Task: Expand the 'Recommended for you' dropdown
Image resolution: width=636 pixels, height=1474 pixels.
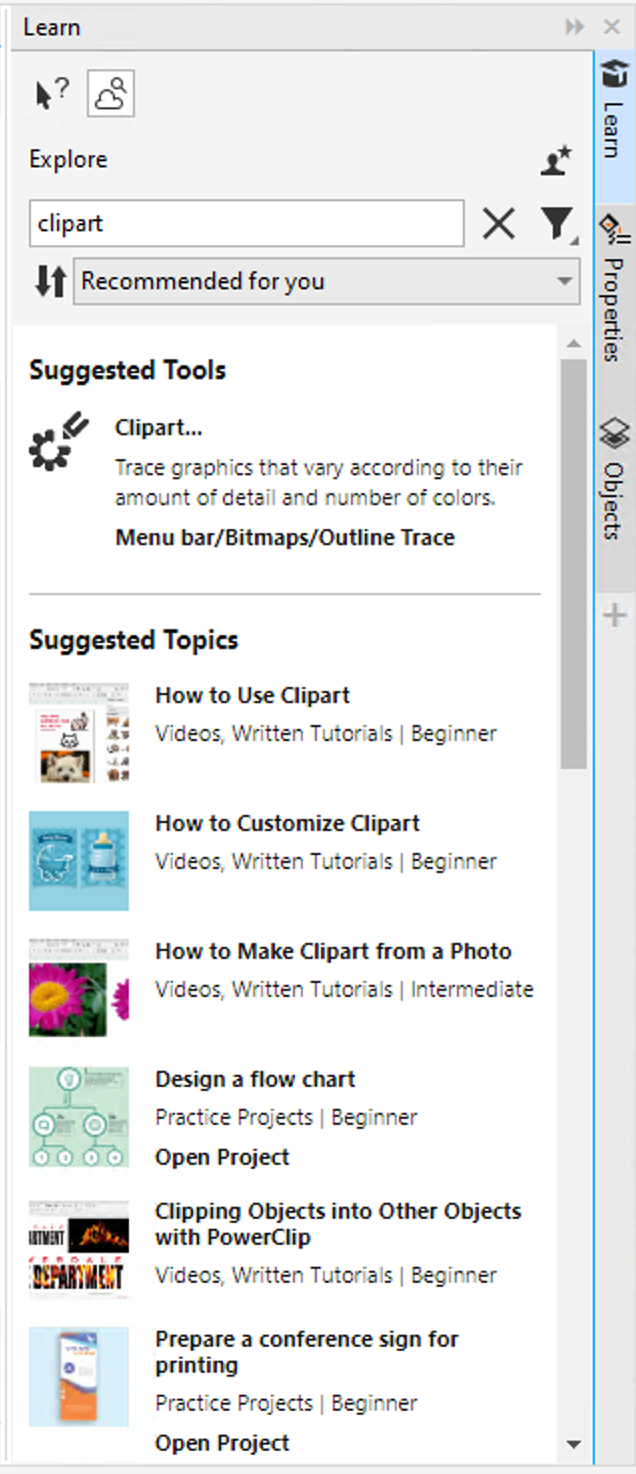Action: 328,282
